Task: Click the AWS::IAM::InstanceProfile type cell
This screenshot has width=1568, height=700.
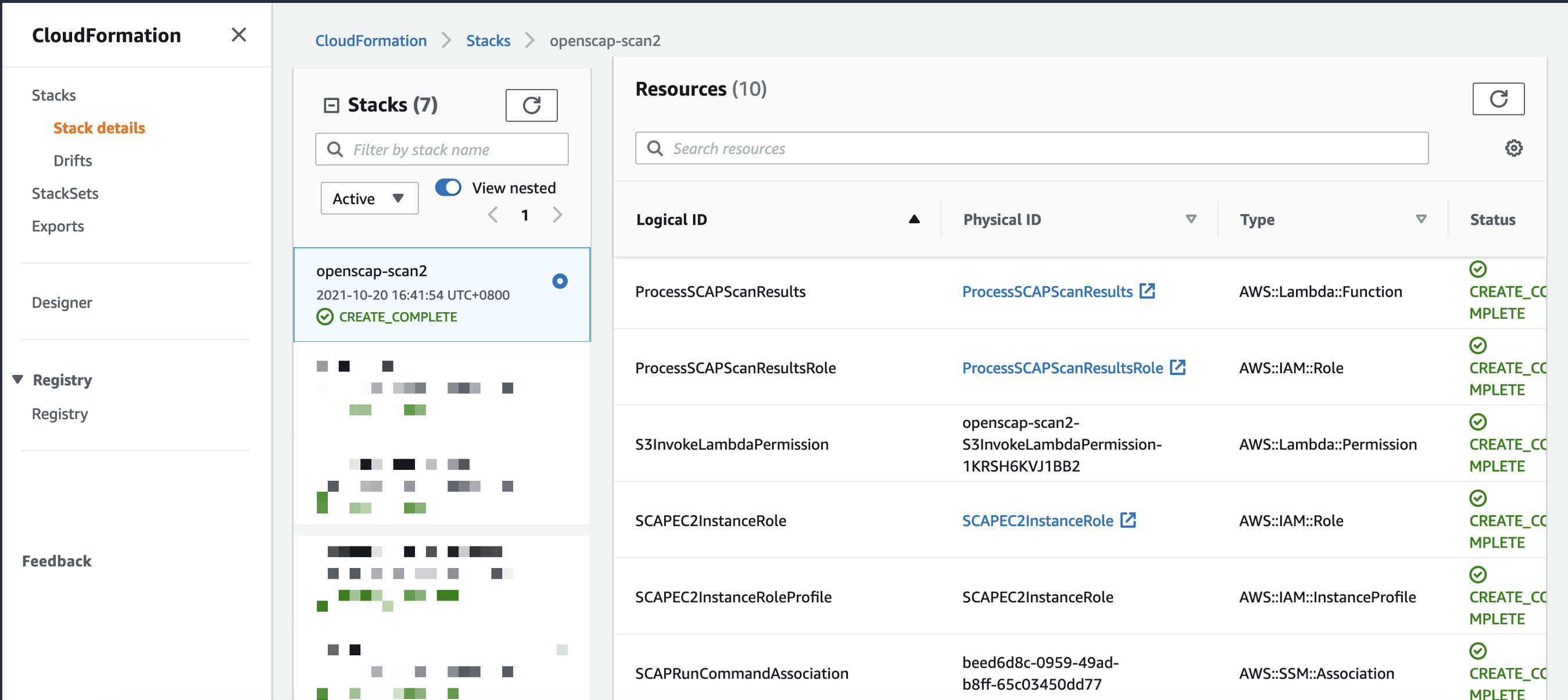Action: [1327, 597]
